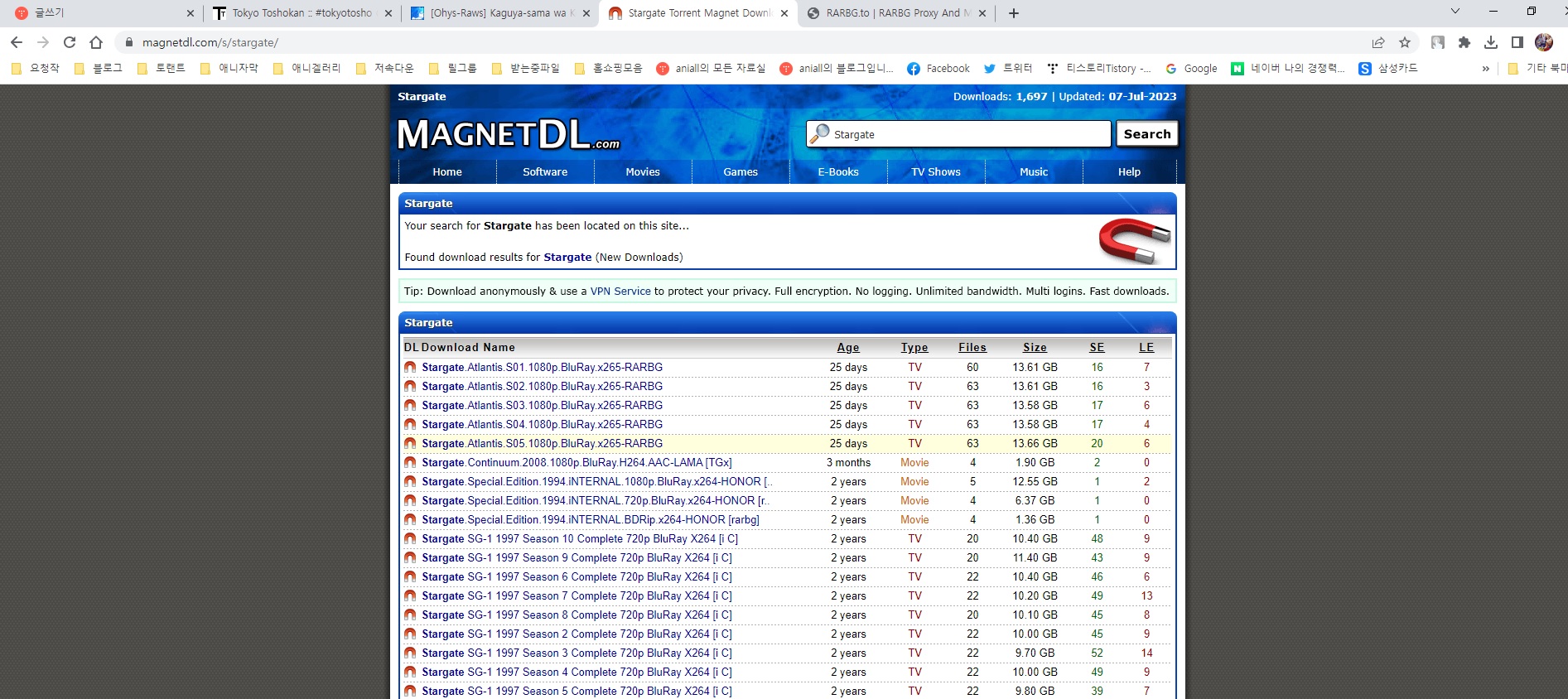This screenshot has width=1568, height=699.
Task: Toggle the browser side panel icon
Action: [x=1517, y=42]
